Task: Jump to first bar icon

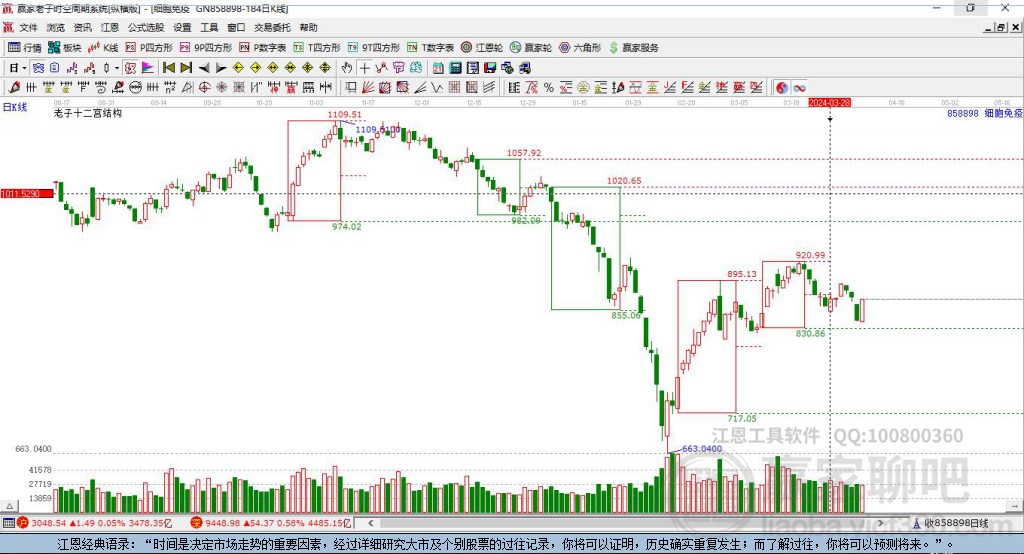Action: click(168, 68)
